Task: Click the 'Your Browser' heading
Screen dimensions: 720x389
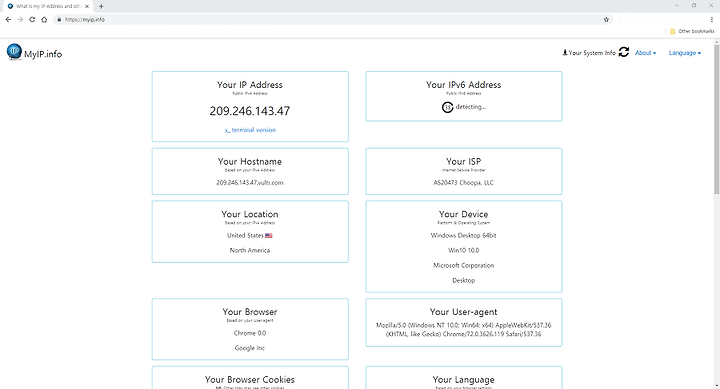Action: (250, 312)
